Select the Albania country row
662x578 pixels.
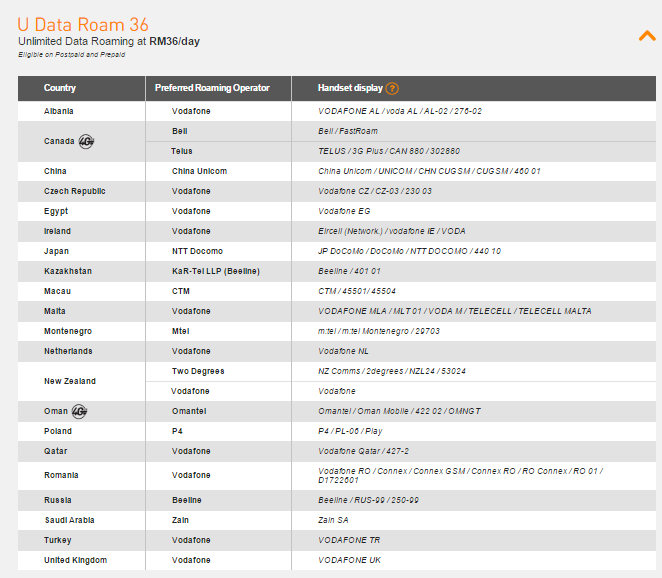[59, 111]
